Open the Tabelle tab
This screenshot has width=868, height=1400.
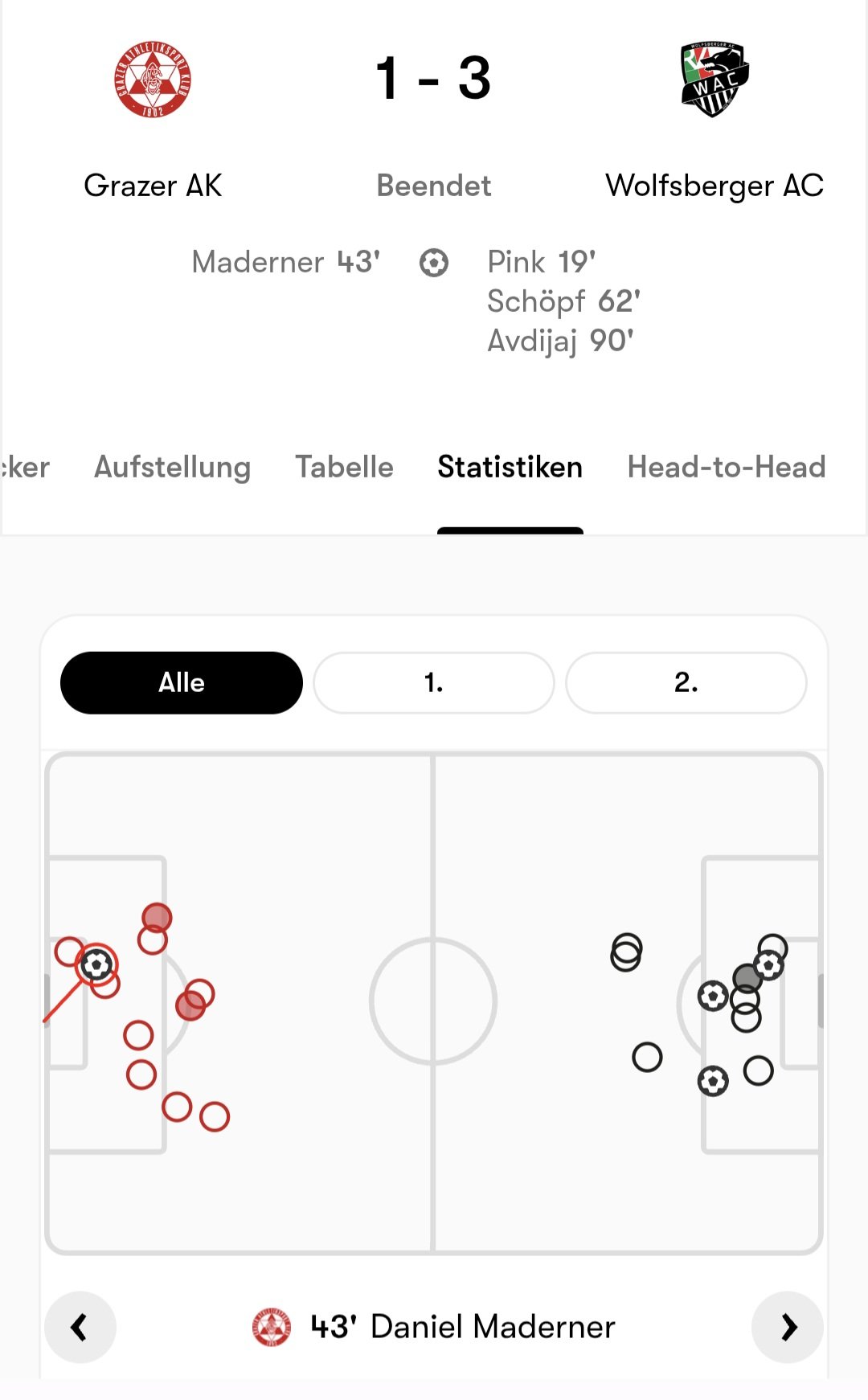tap(344, 467)
